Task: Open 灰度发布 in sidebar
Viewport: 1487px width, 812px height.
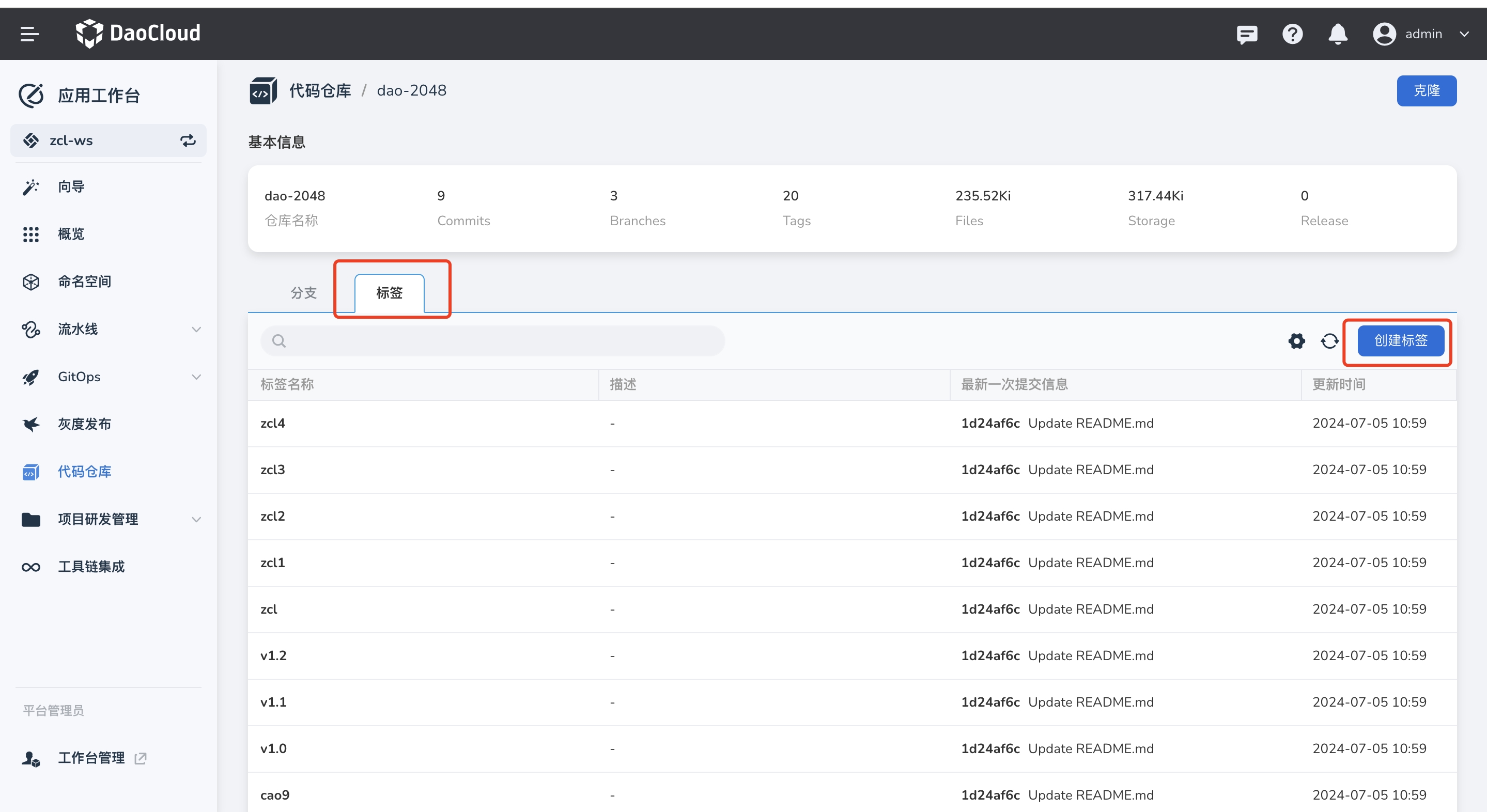Action: (84, 424)
